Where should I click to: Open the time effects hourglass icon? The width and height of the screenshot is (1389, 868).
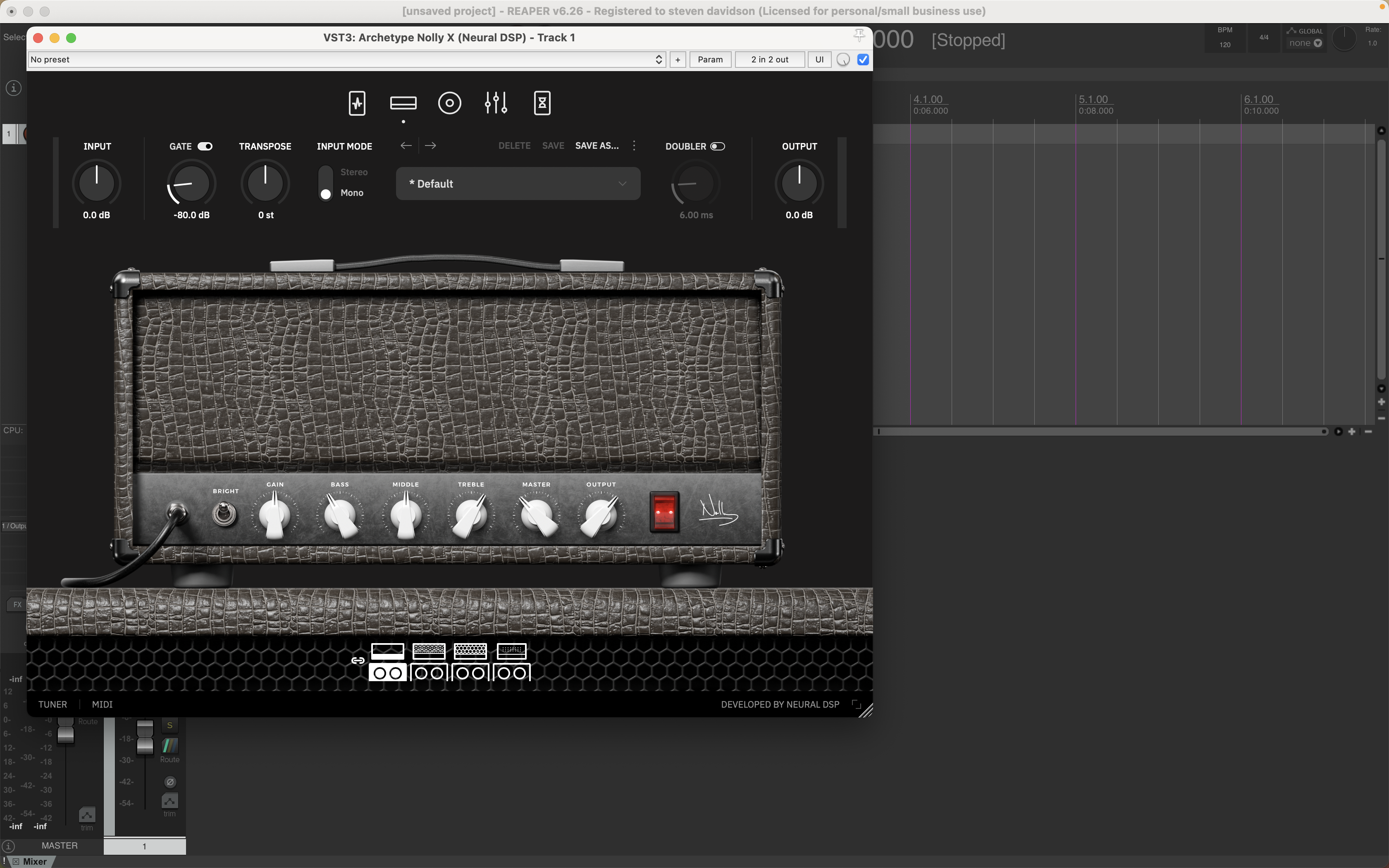pyautogui.click(x=542, y=103)
